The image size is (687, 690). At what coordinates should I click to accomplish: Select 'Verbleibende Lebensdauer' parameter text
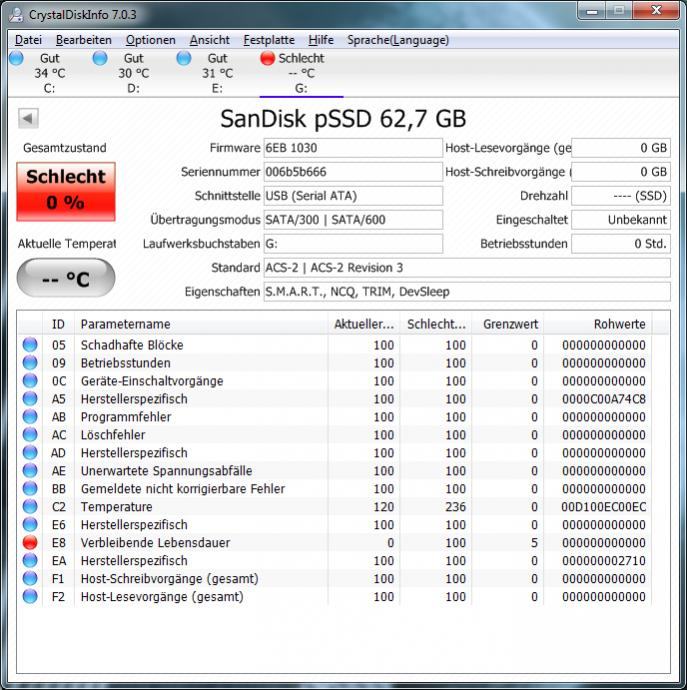point(155,543)
